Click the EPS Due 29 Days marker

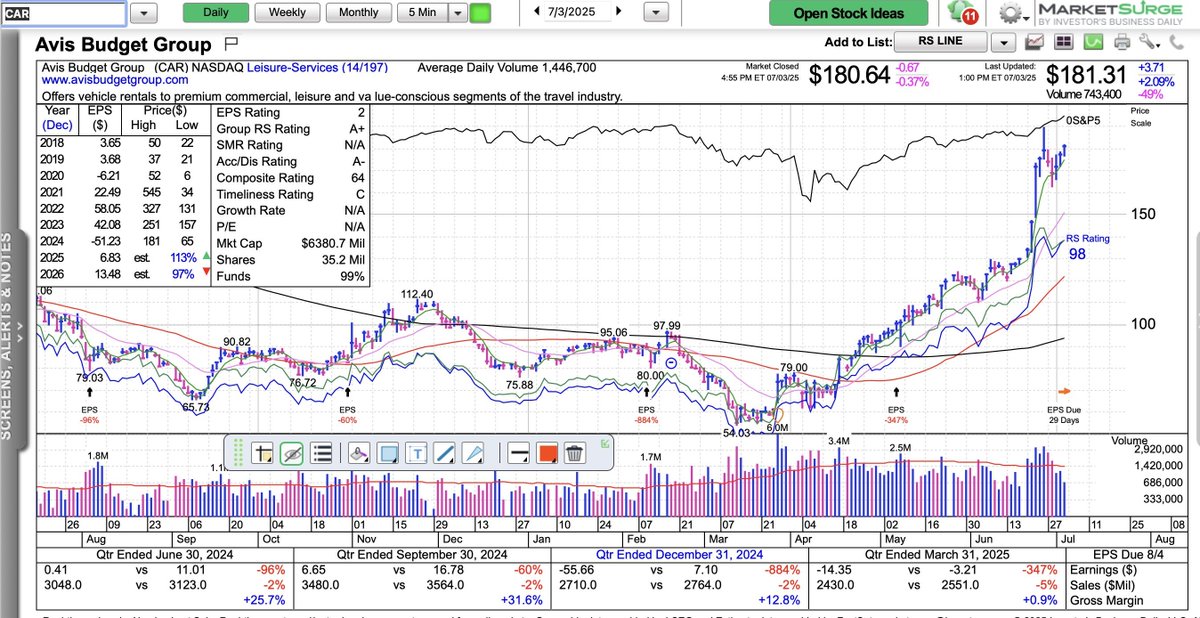pos(1065,415)
